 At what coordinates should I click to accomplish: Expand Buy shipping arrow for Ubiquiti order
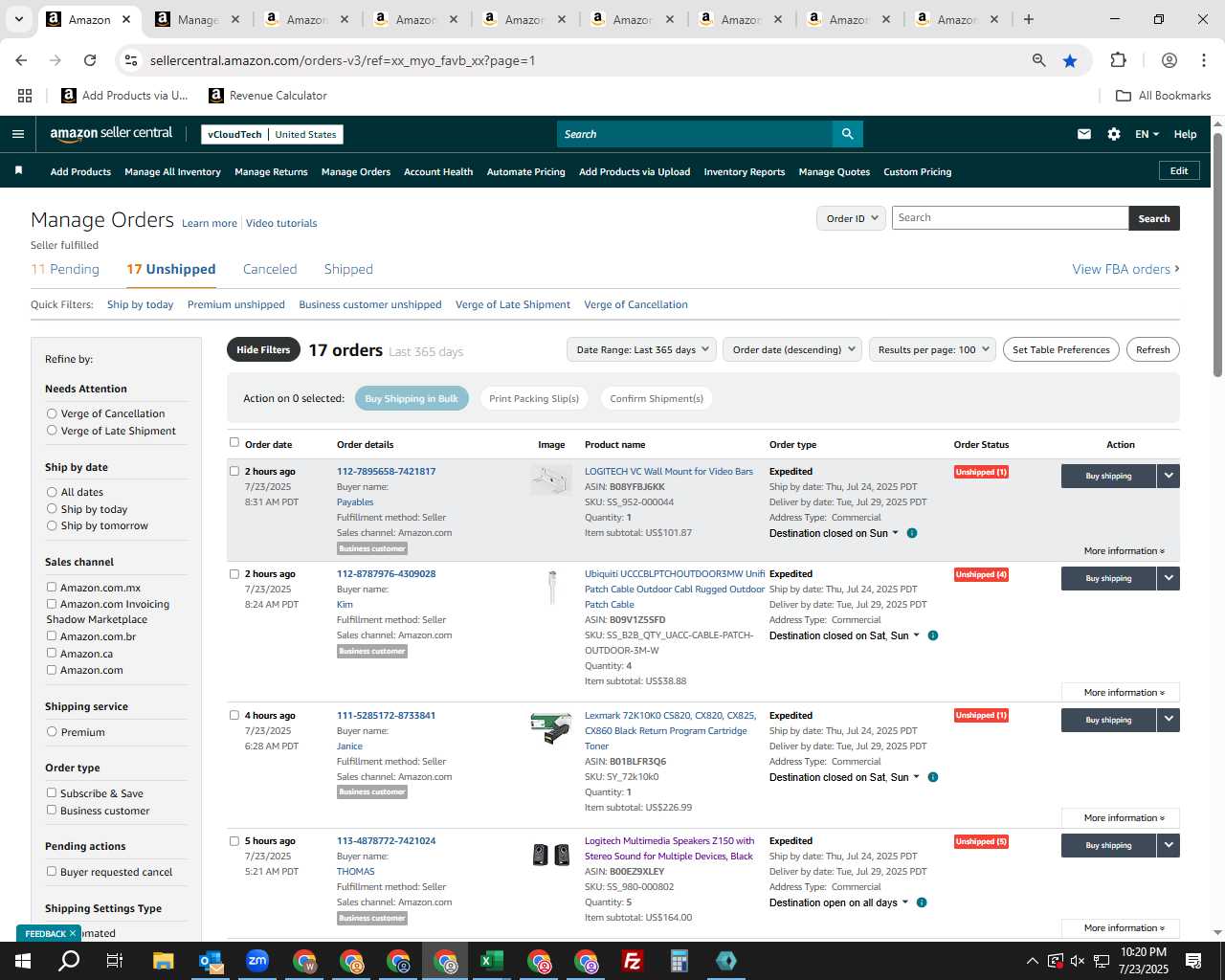pyautogui.click(x=1169, y=578)
